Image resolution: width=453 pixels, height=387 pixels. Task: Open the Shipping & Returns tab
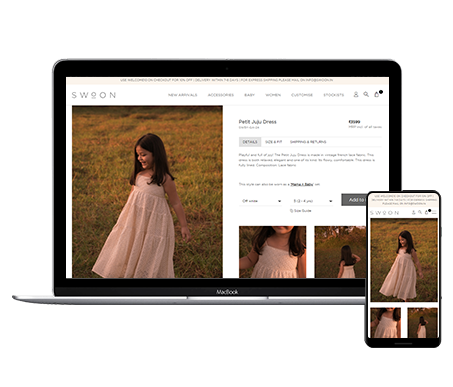tap(308, 142)
